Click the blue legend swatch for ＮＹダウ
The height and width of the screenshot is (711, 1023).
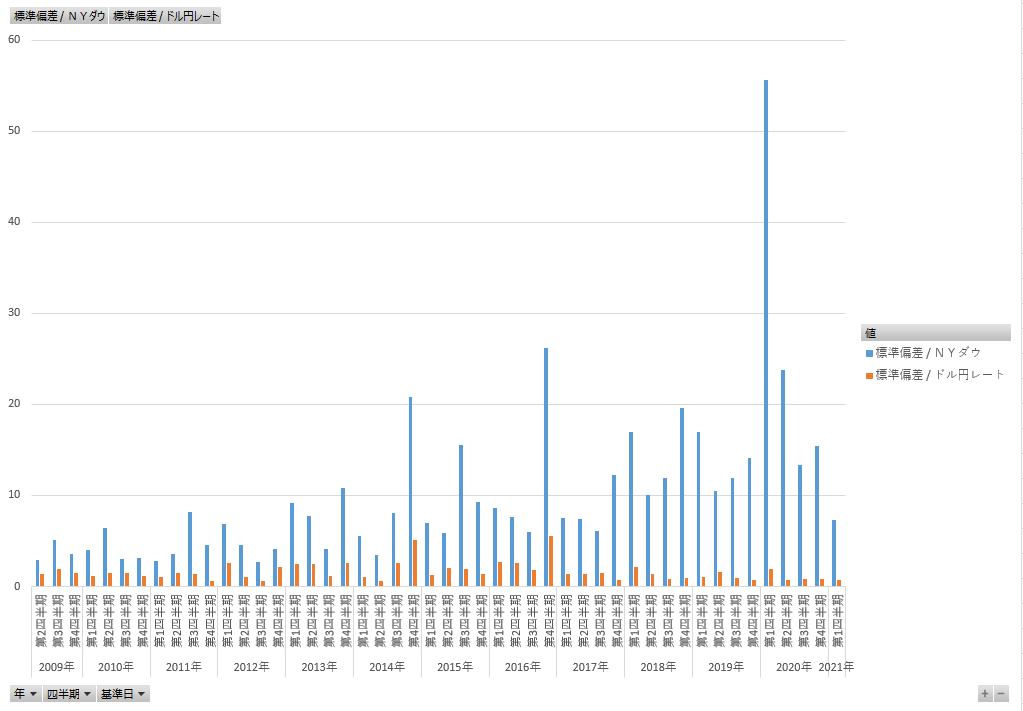[869, 353]
